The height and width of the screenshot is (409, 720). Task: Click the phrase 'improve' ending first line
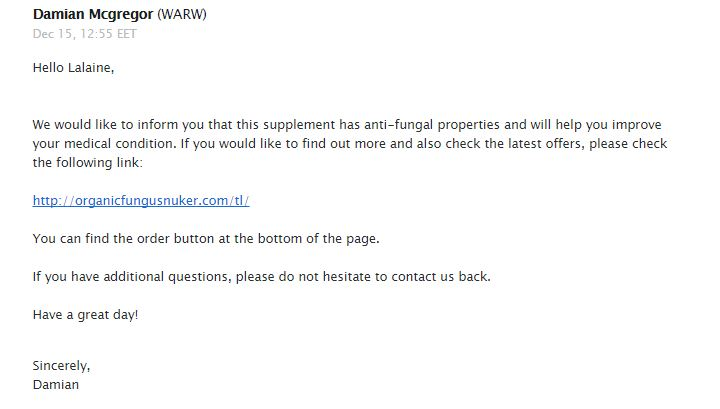[637, 125]
